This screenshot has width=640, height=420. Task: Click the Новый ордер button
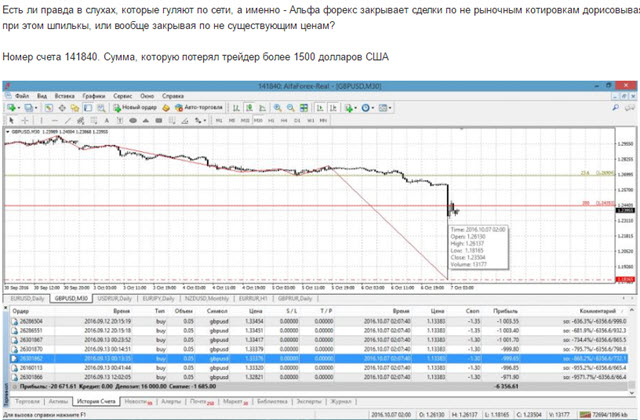135,107
